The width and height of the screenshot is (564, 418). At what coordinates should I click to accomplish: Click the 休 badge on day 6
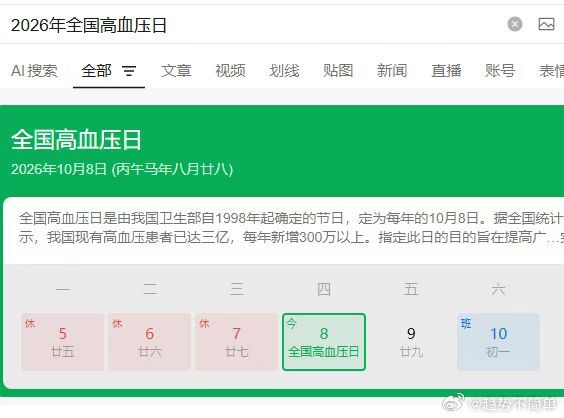[117, 323]
